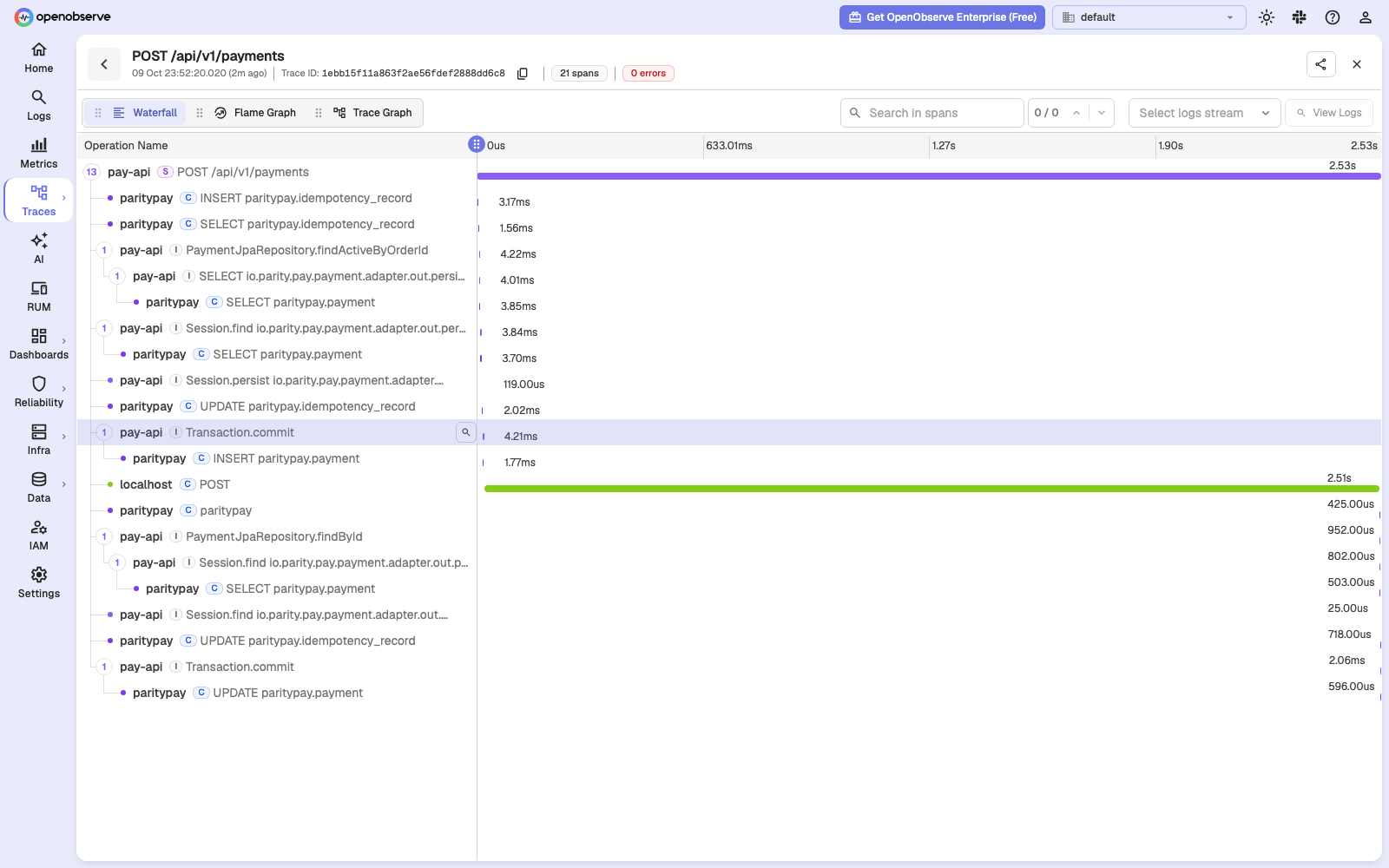Click the column resize handle beside Operation Name
1389x868 pixels.
pos(476,144)
